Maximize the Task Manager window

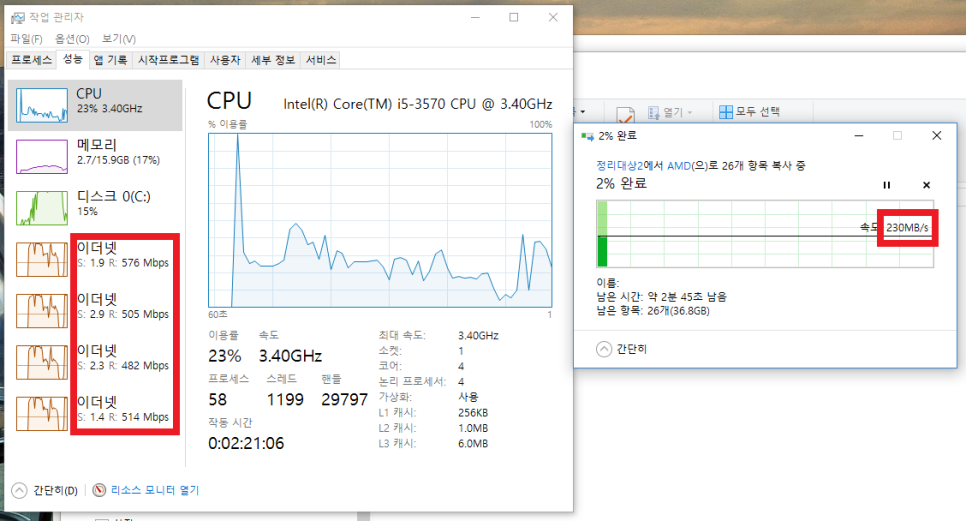[514, 17]
